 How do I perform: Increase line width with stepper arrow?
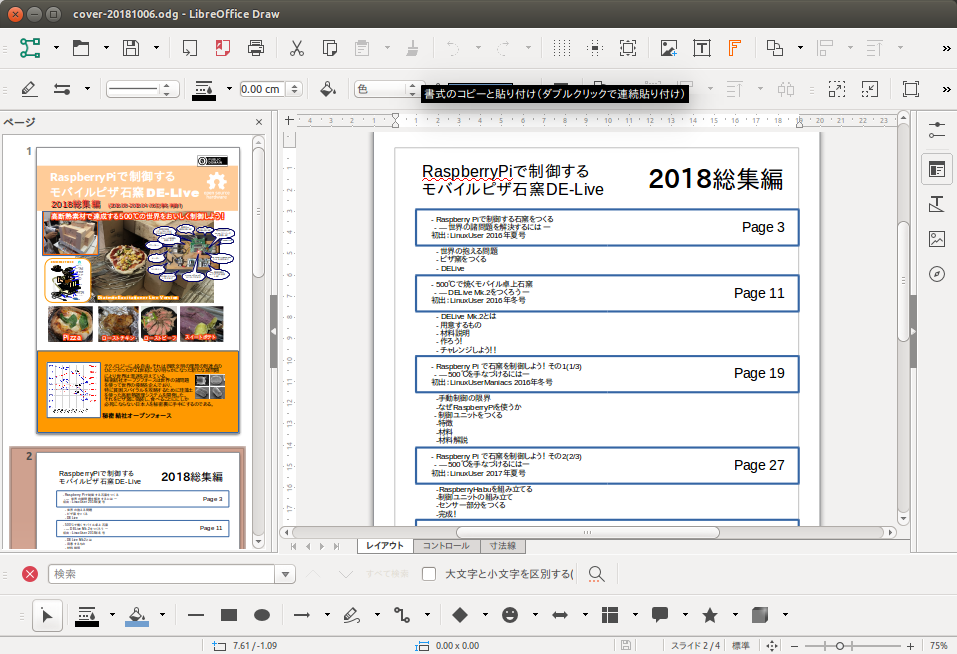tap(295, 86)
